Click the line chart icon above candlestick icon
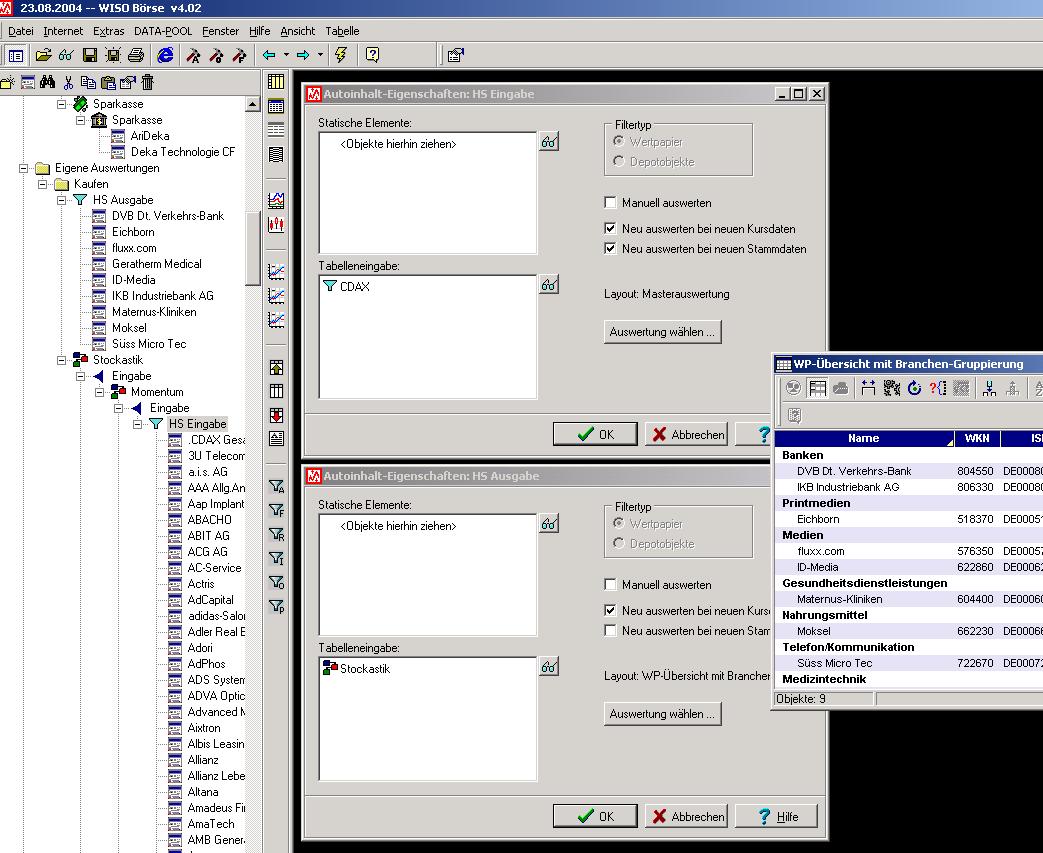 (x=276, y=200)
